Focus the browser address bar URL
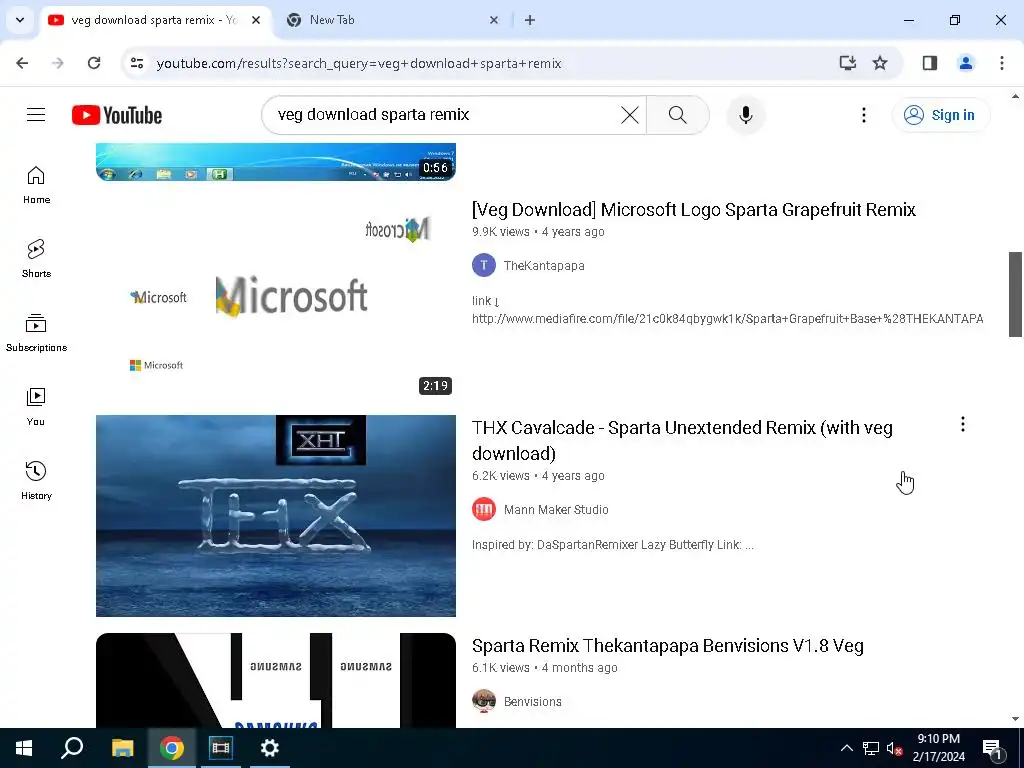 pos(359,63)
